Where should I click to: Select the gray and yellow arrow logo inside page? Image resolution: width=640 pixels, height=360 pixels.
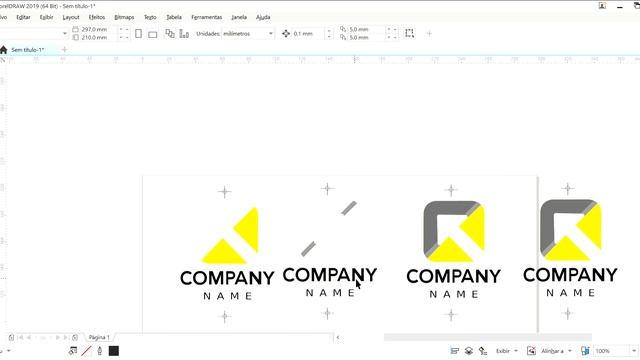click(x=454, y=231)
